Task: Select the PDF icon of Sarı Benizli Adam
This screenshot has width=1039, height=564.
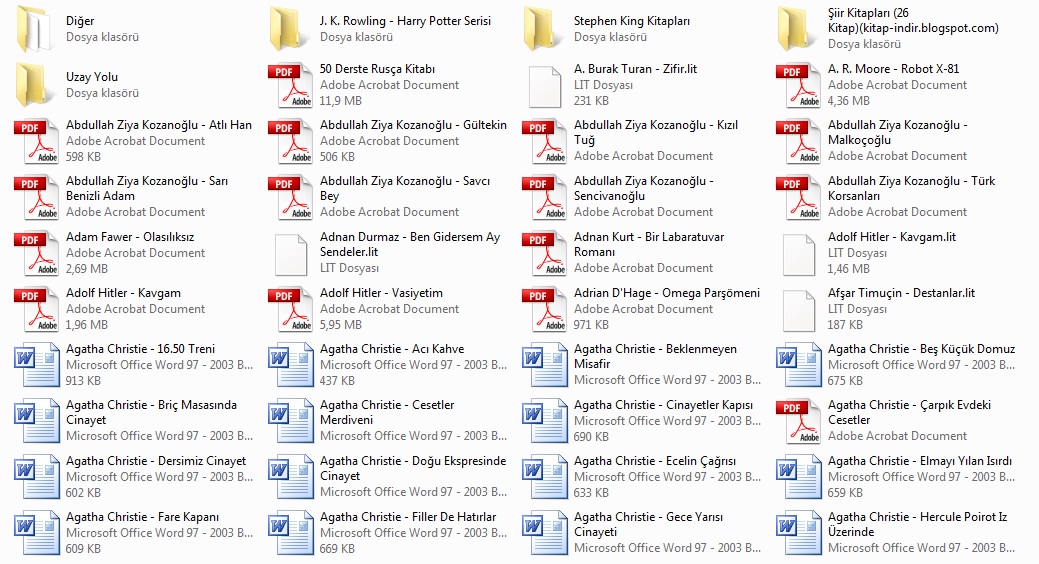Action: pyautogui.click(x=36, y=197)
